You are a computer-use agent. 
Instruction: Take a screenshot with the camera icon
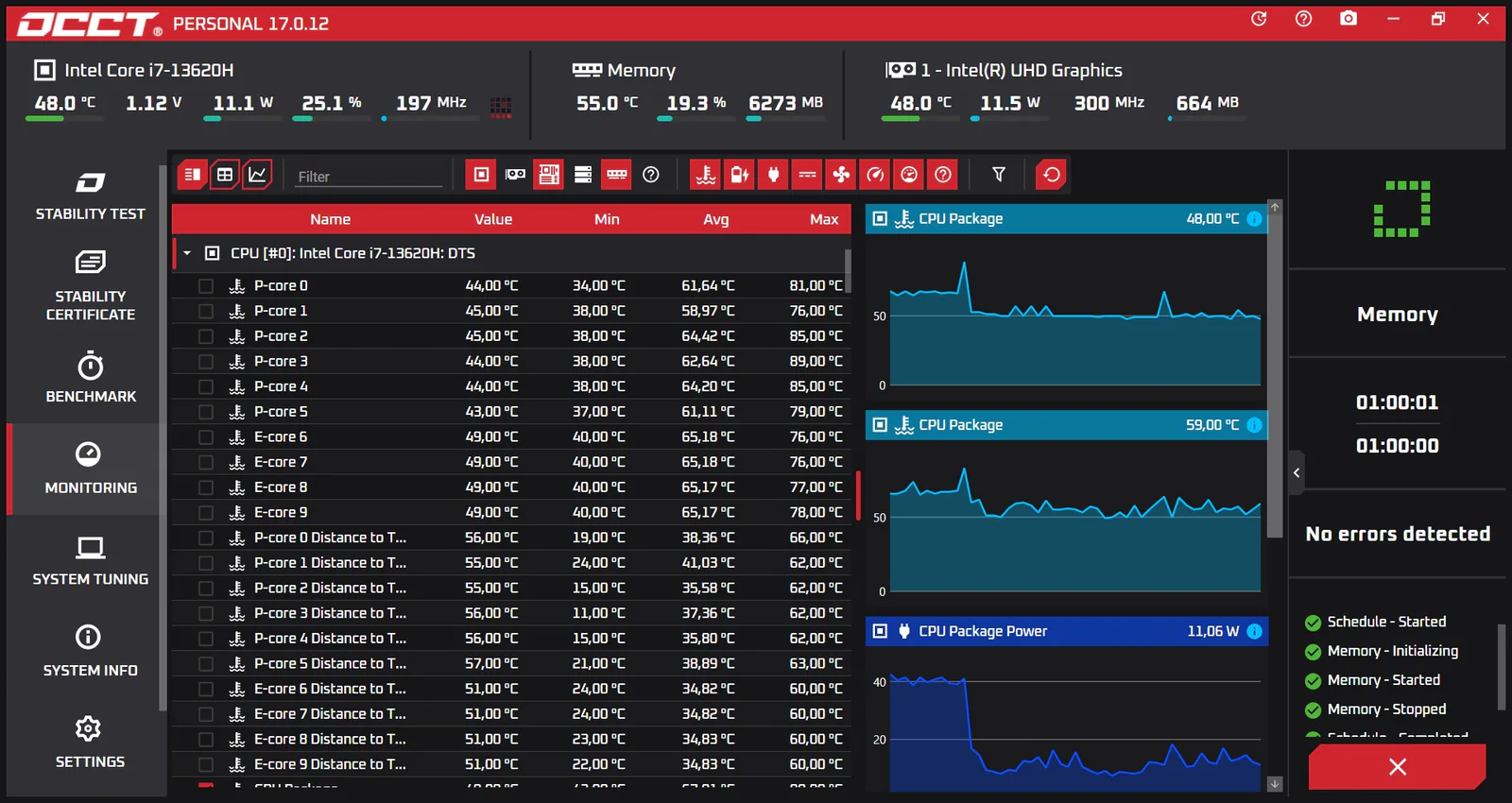click(1349, 19)
